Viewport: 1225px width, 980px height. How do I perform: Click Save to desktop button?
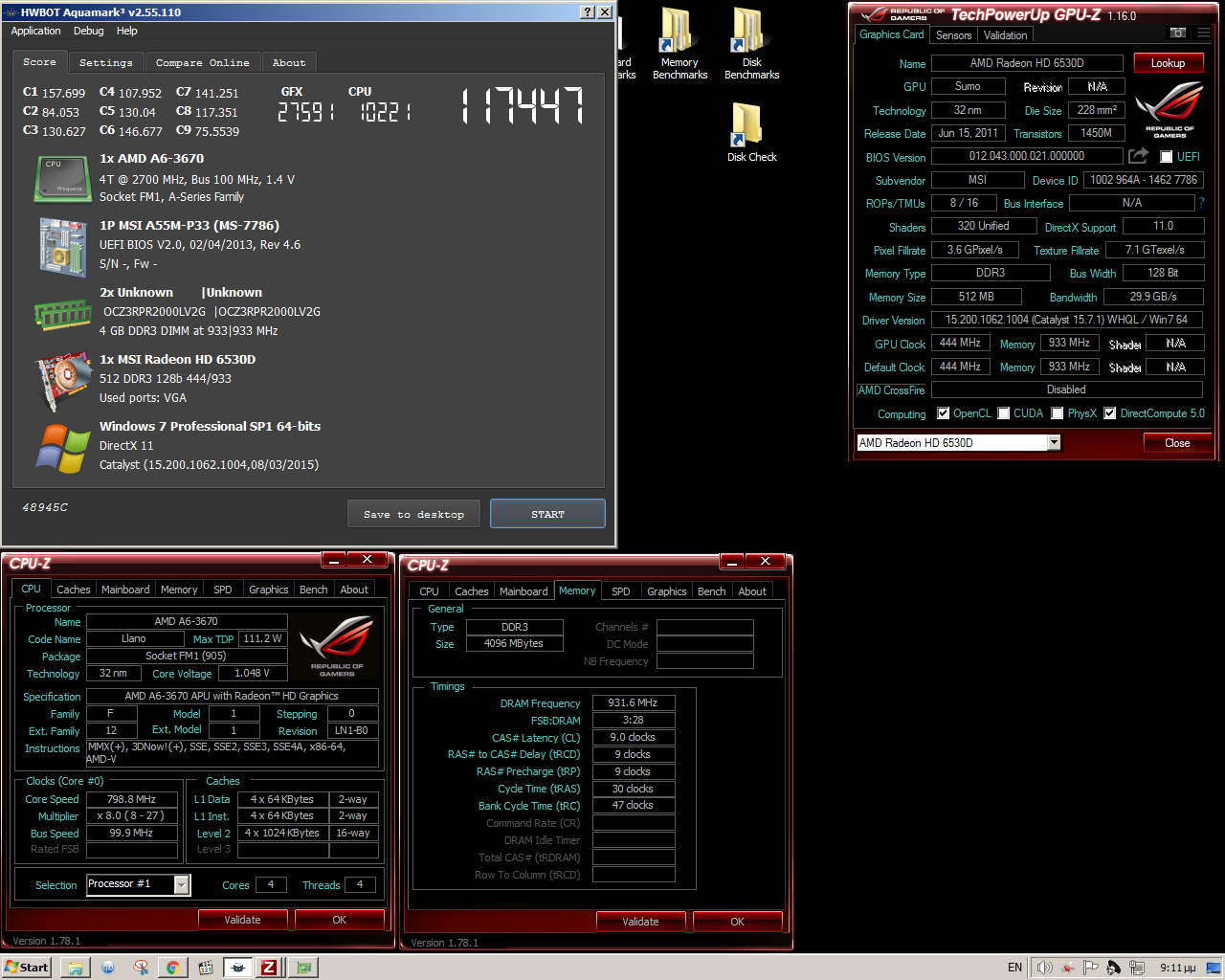point(414,514)
